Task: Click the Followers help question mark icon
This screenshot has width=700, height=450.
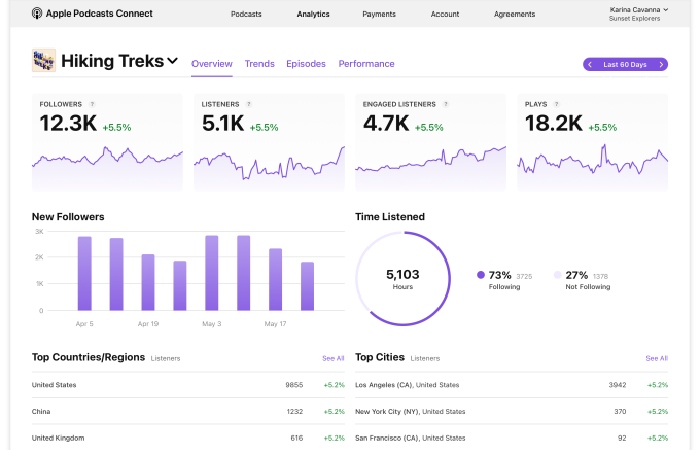Action: [x=92, y=104]
